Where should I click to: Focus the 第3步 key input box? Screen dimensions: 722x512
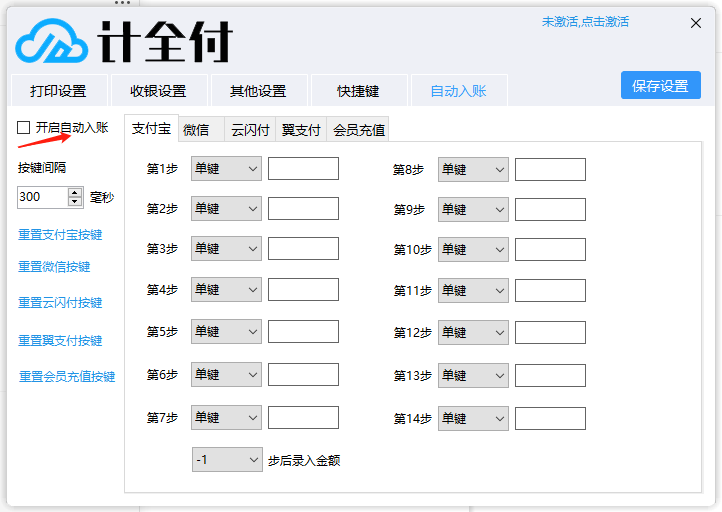click(303, 249)
